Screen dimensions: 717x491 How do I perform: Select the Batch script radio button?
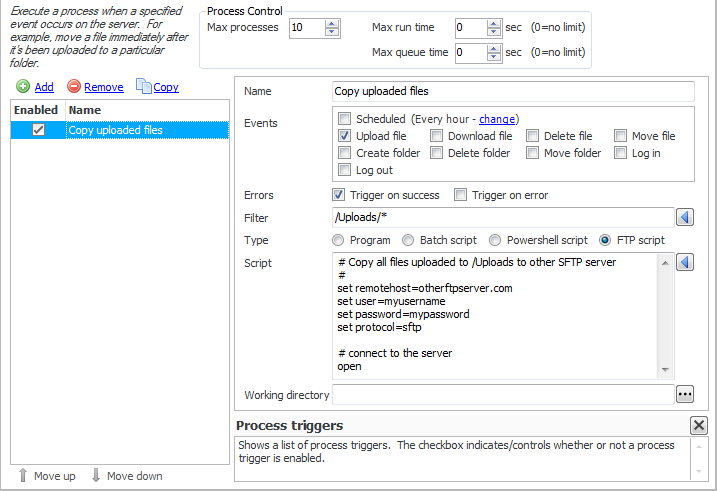point(409,240)
